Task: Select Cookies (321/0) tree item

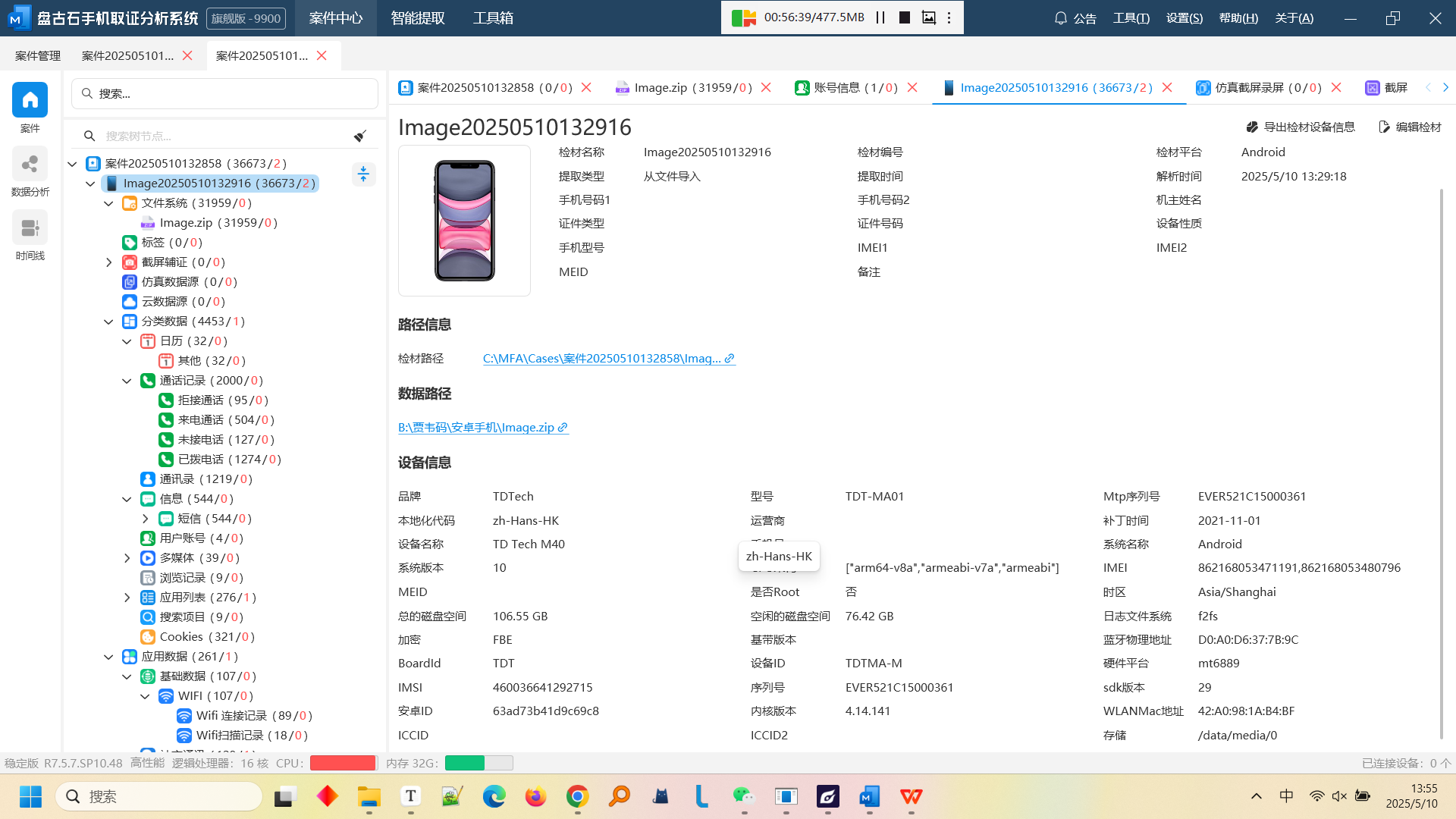Action: point(197,637)
